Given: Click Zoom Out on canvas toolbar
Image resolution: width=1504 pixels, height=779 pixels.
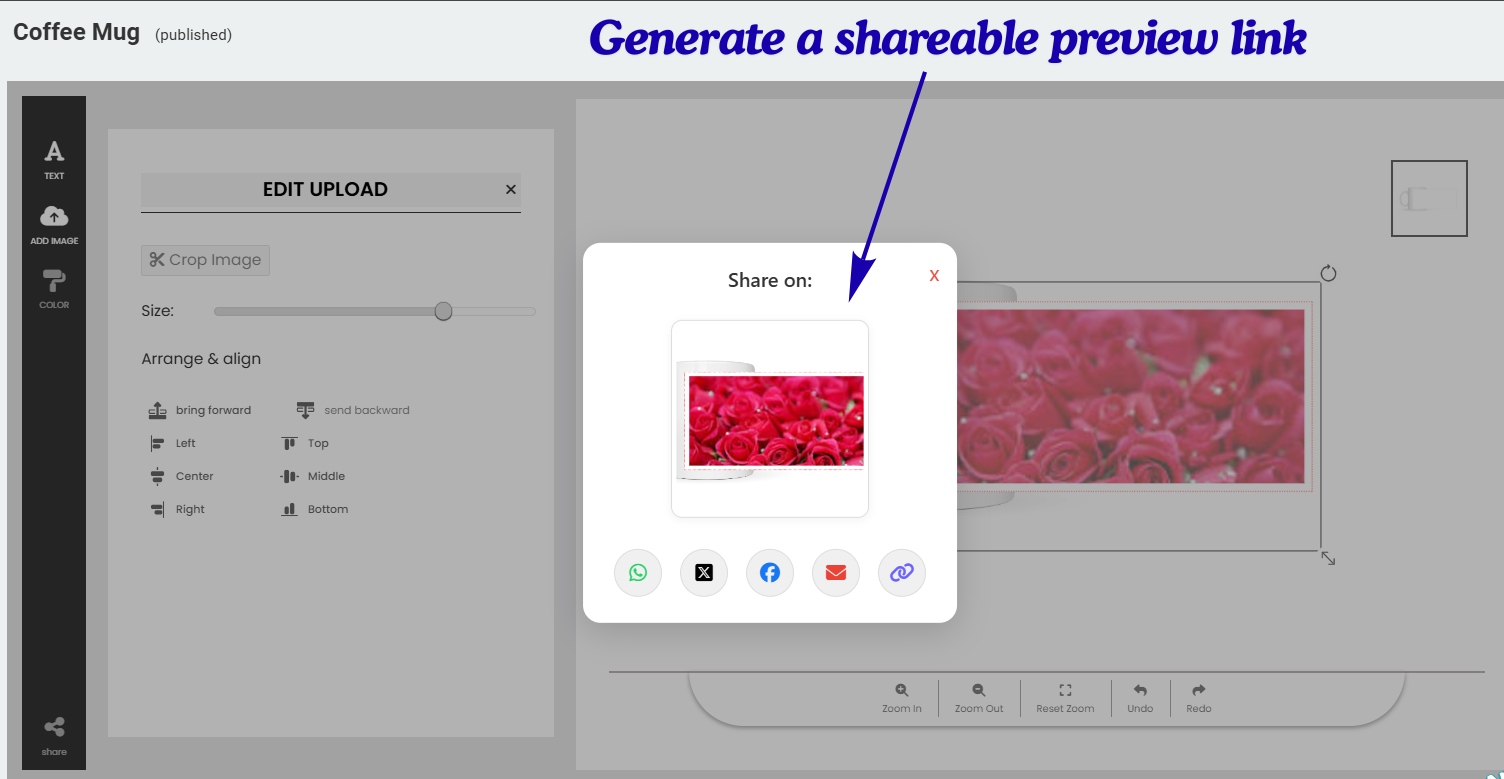Looking at the screenshot, I should (979, 698).
